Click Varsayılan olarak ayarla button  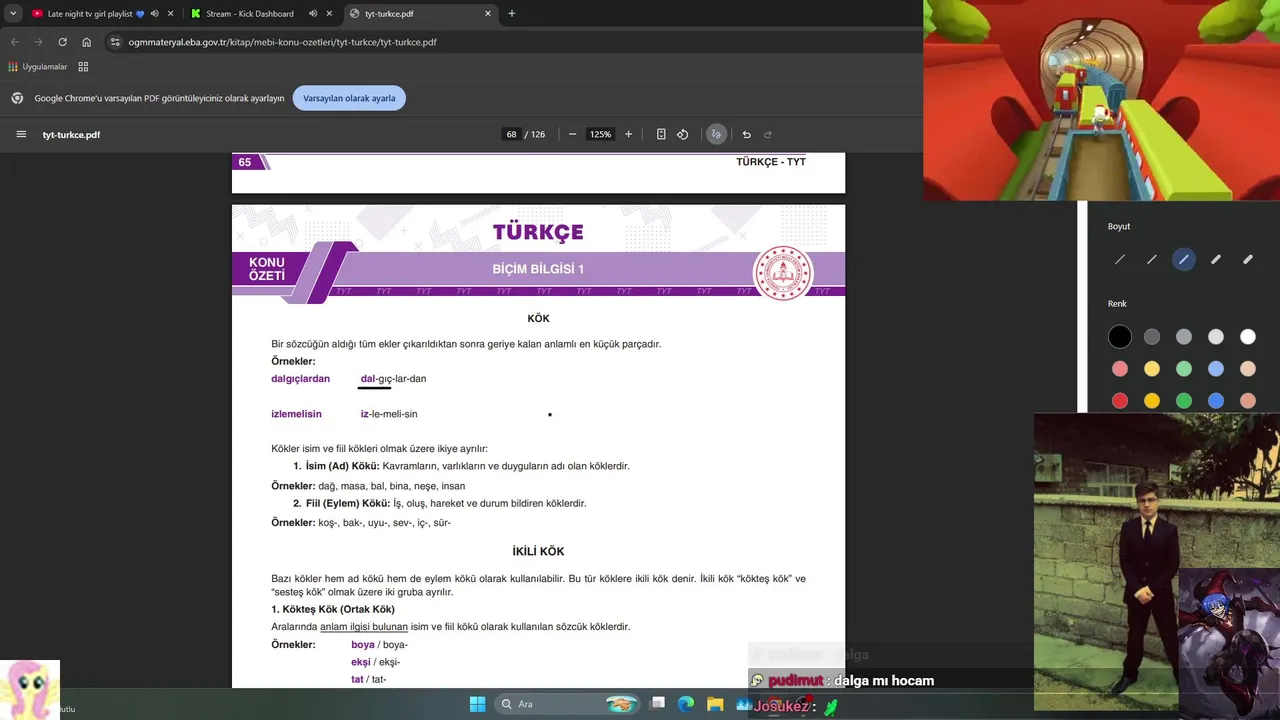[x=349, y=98]
